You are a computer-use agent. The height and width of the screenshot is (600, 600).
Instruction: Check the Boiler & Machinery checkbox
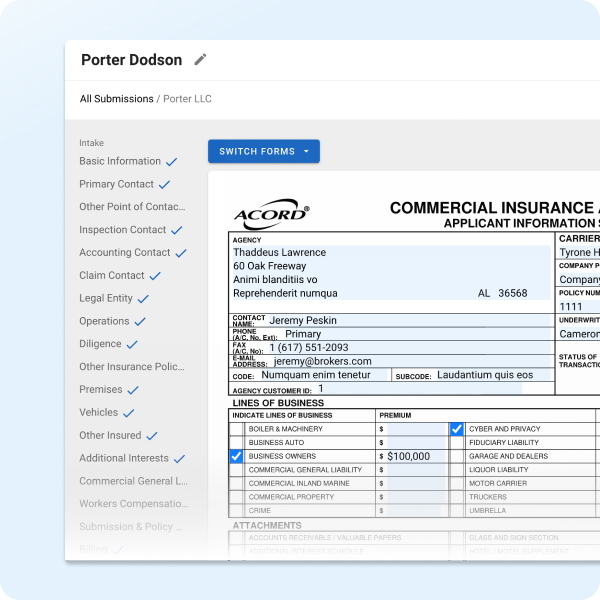point(236,429)
